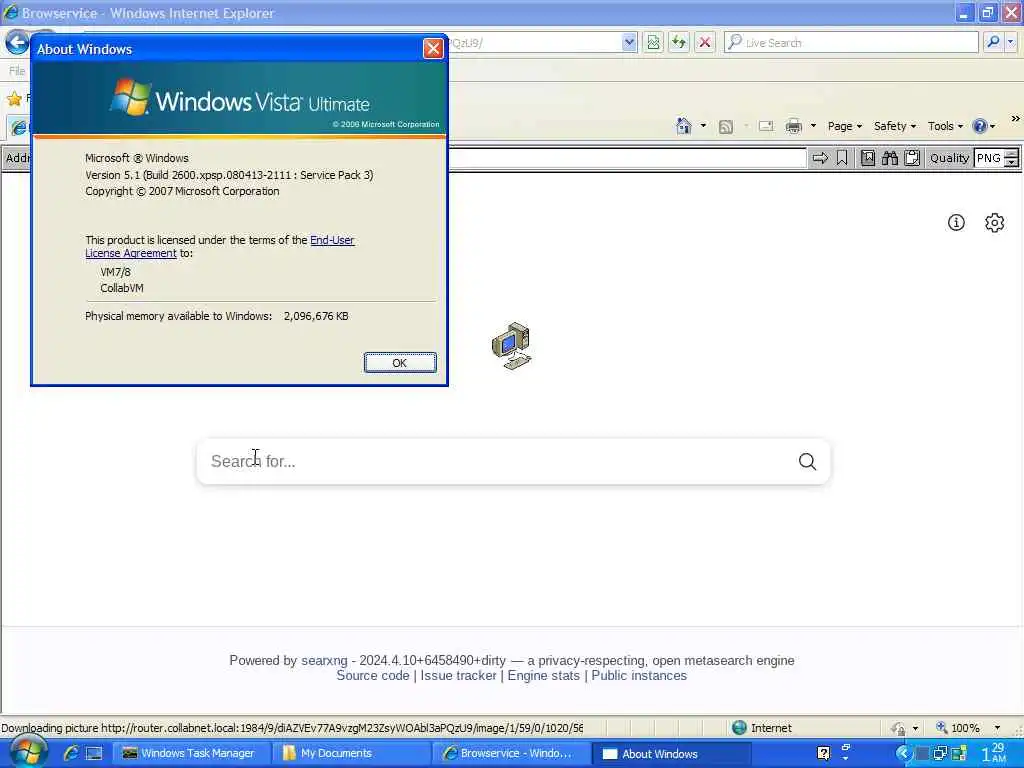Click the help question mark tray icon

[x=824, y=753]
